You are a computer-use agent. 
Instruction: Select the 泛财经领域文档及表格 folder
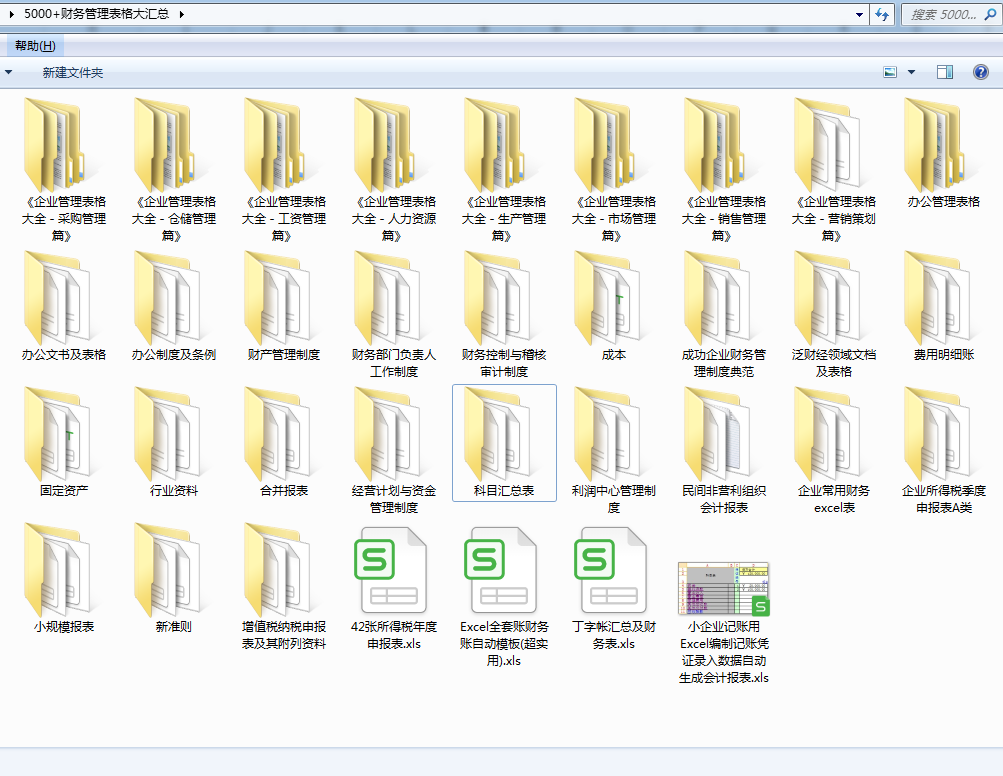point(833,315)
